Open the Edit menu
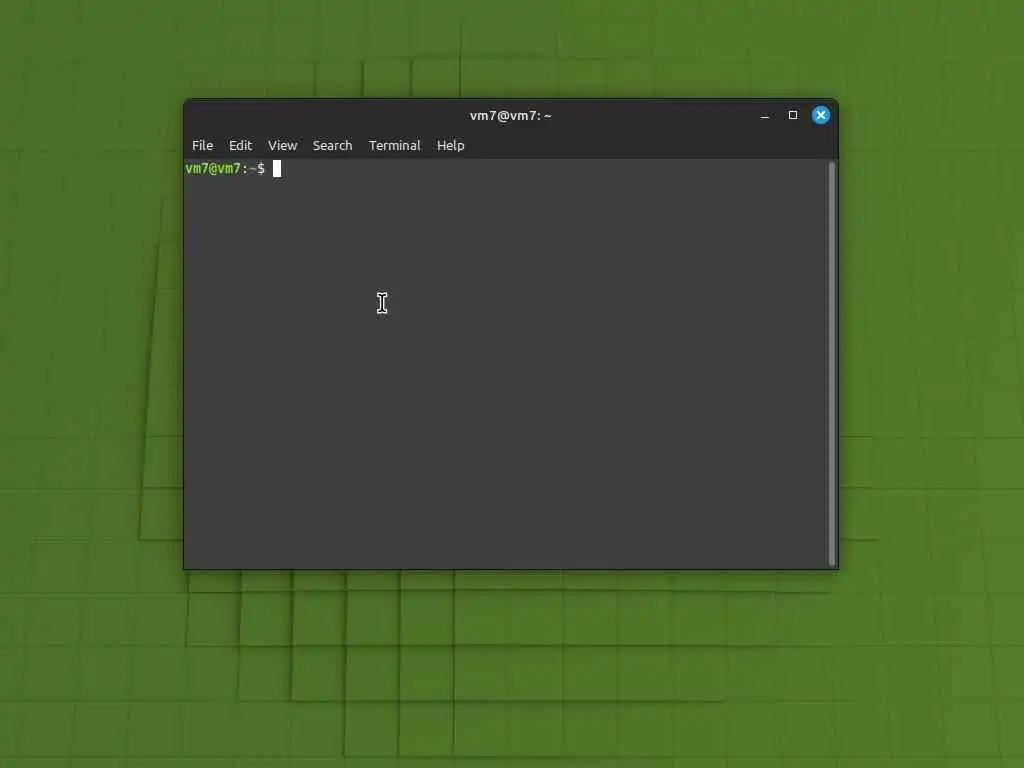 coord(240,145)
